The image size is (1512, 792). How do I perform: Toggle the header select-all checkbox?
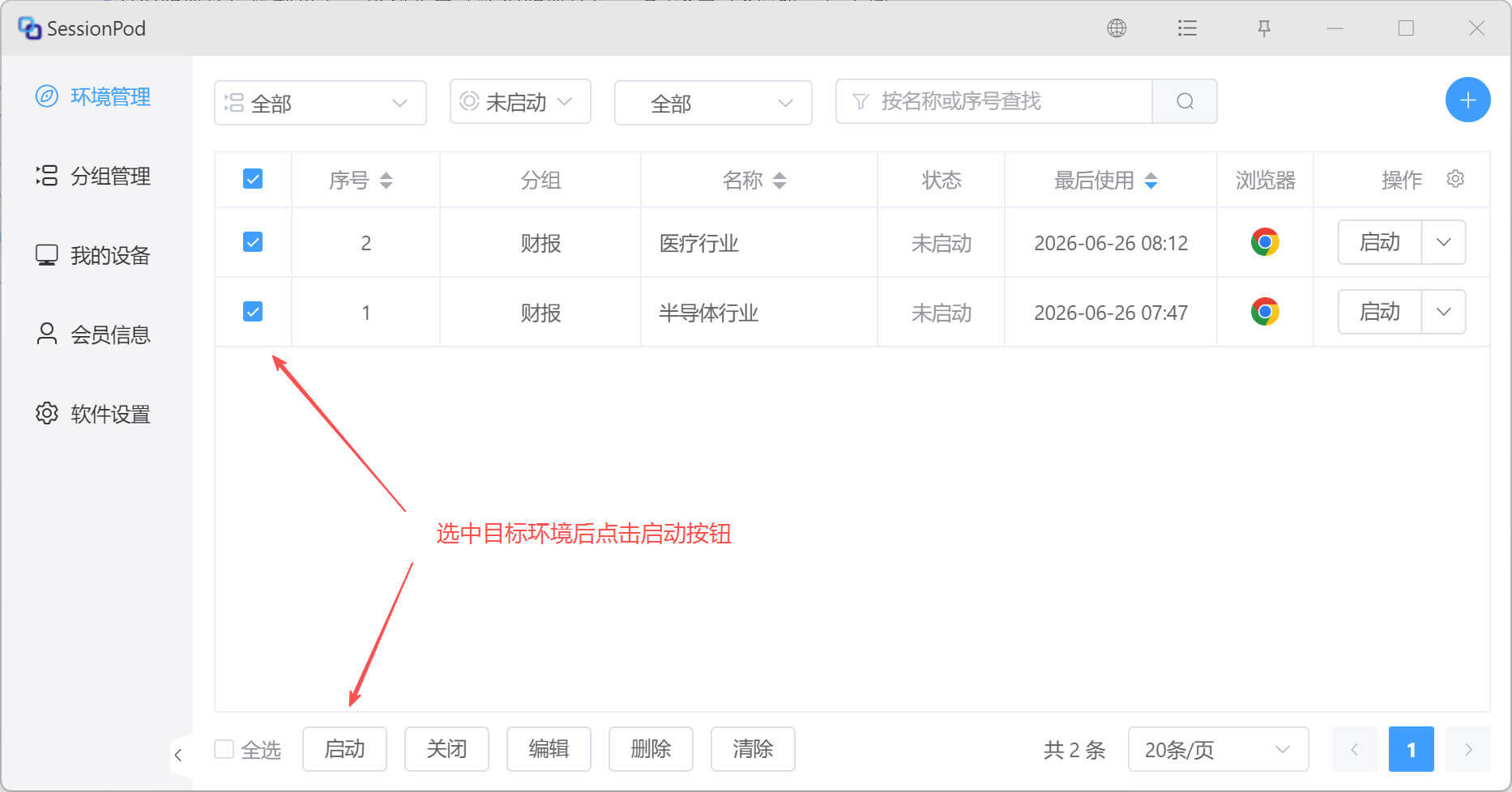[x=253, y=179]
